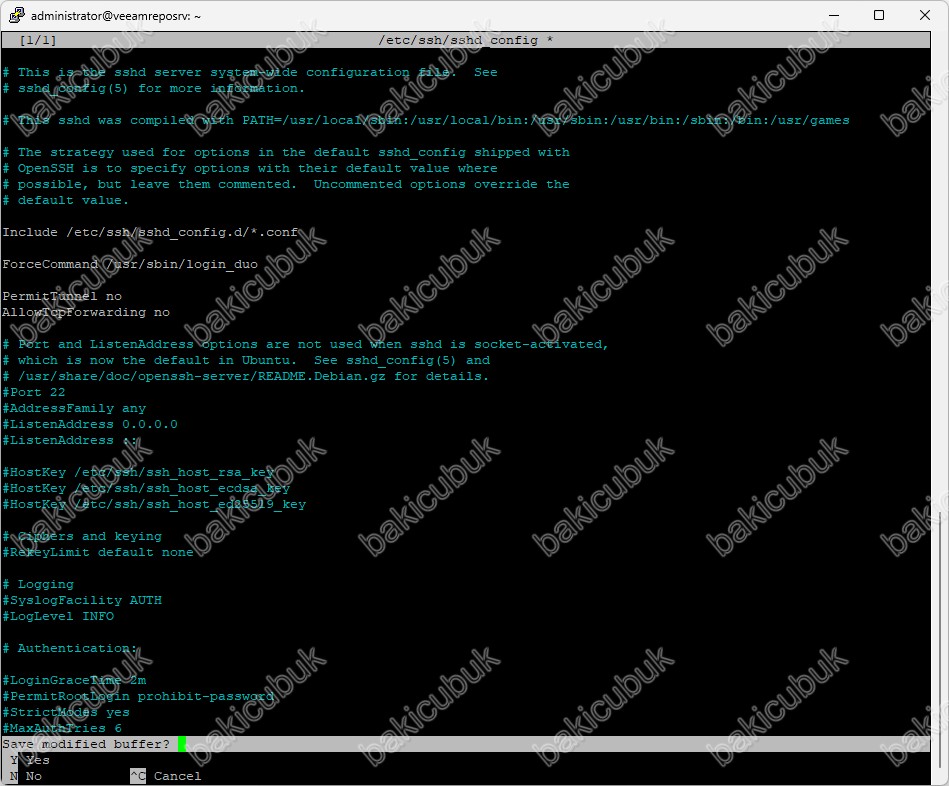Viewport: 949px width, 786px height.
Task: Click the 'OpenSSH is to specify options' line
Action: [x=250, y=168]
